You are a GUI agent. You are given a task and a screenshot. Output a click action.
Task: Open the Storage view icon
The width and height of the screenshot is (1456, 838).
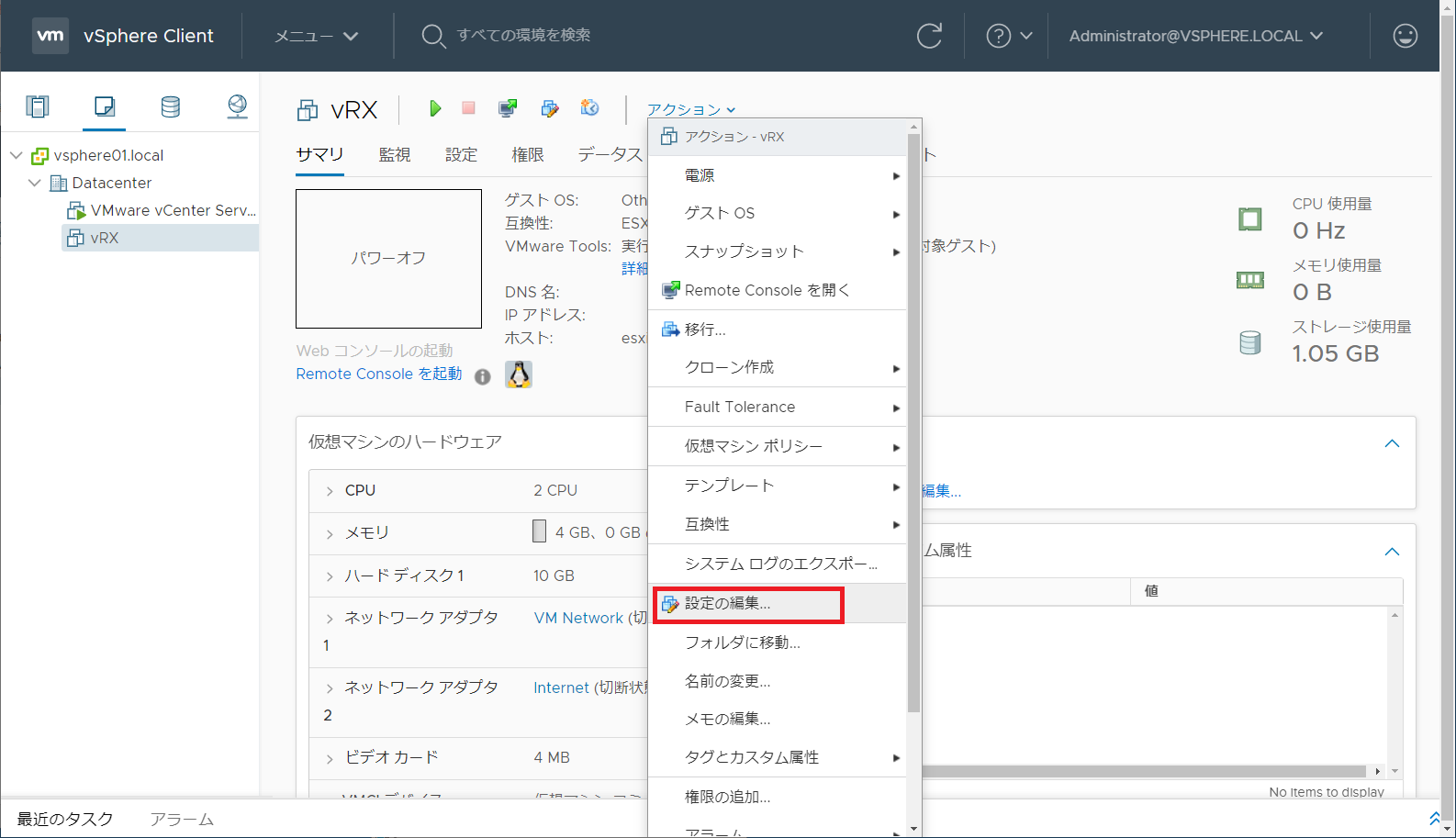click(x=171, y=106)
